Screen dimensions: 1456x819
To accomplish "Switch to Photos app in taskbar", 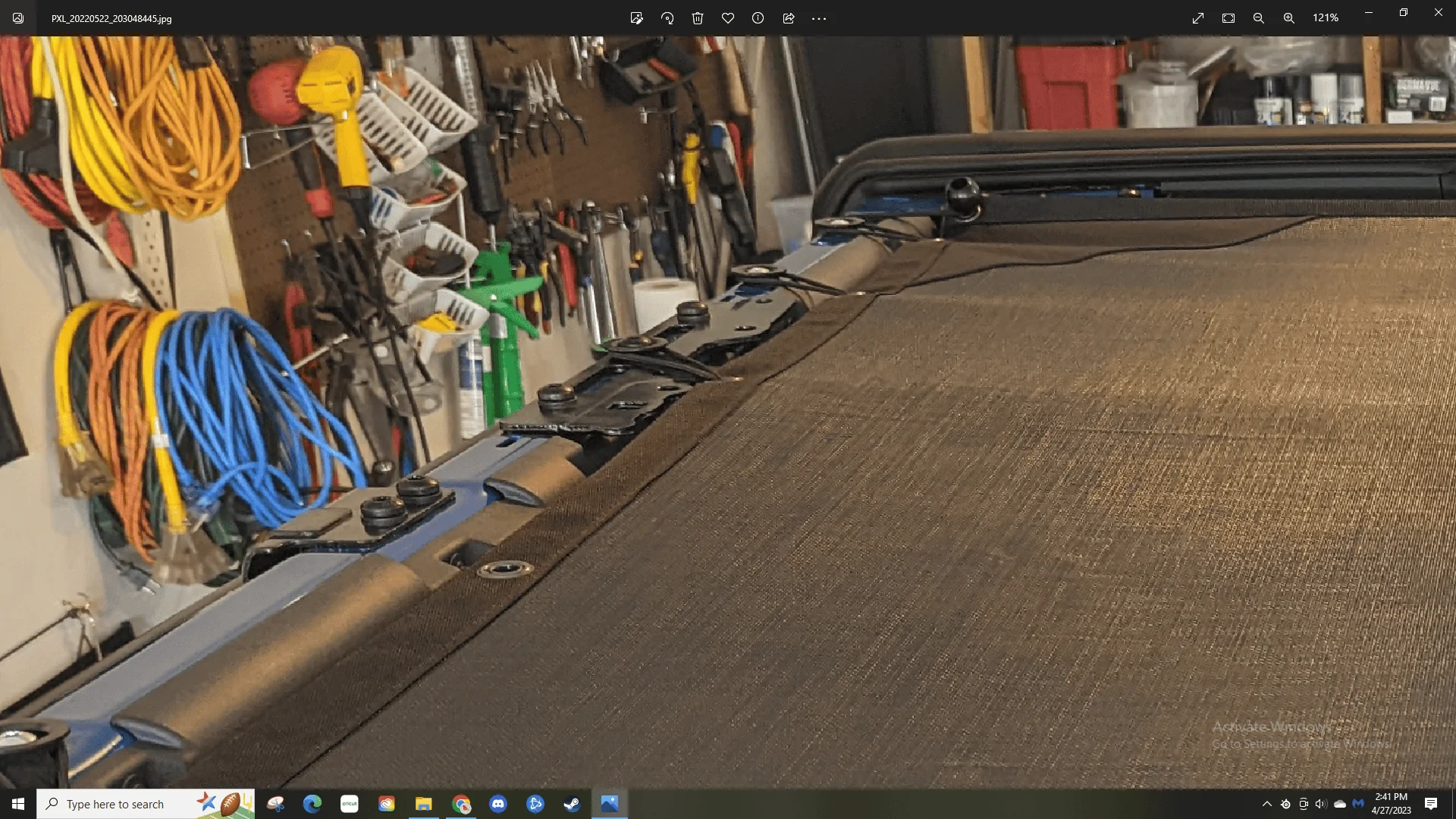I will 610,804.
